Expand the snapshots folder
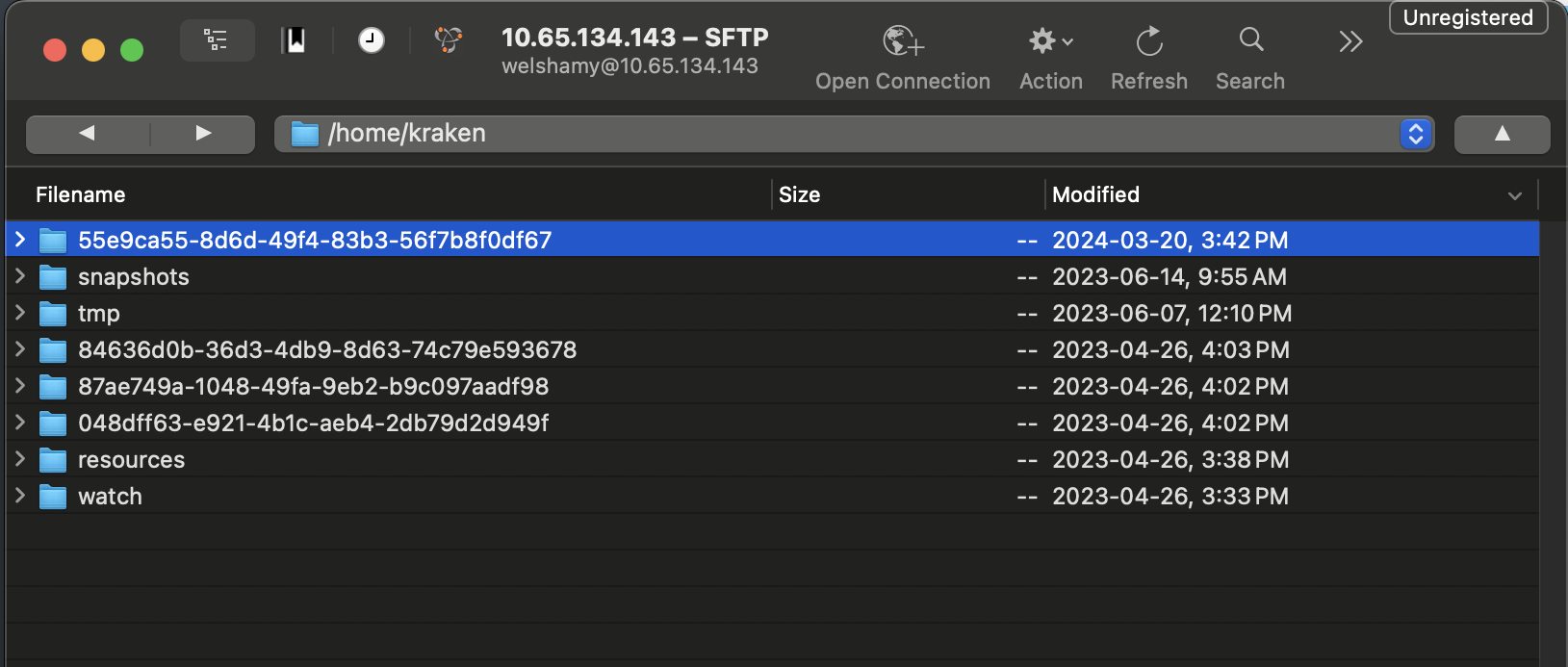 [20, 276]
